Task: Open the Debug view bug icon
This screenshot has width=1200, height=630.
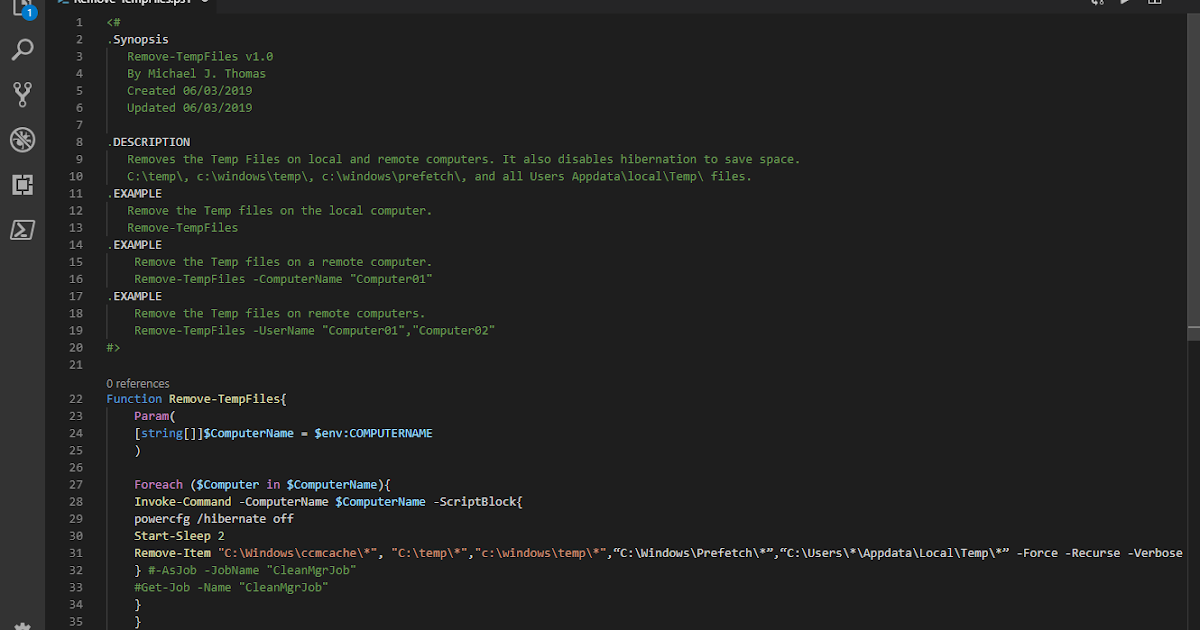Action: pyautogui.click(x=22, y=140)
